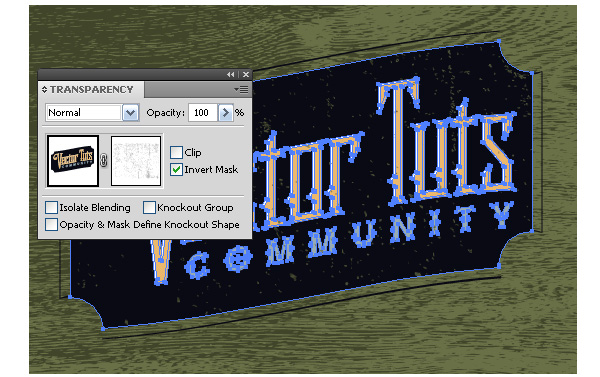Enable Isolate Blending
This screenshot has height=377, width=600.
[x=51, y=207]
